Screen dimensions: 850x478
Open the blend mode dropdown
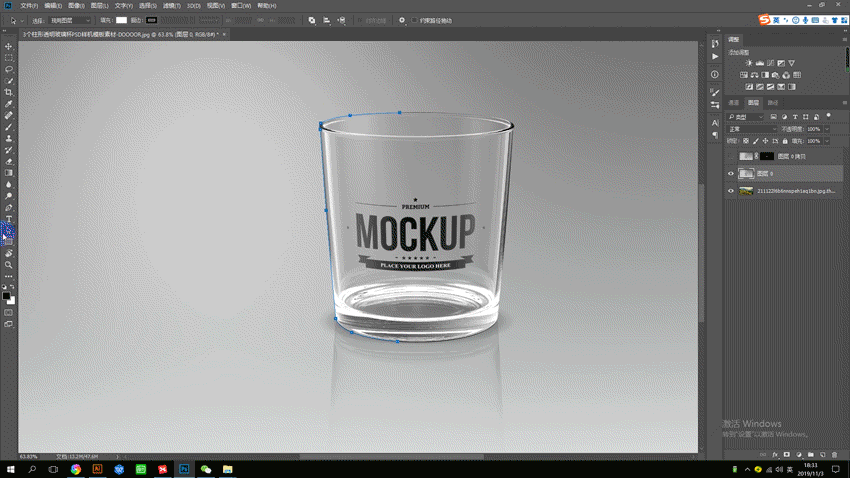752,129
